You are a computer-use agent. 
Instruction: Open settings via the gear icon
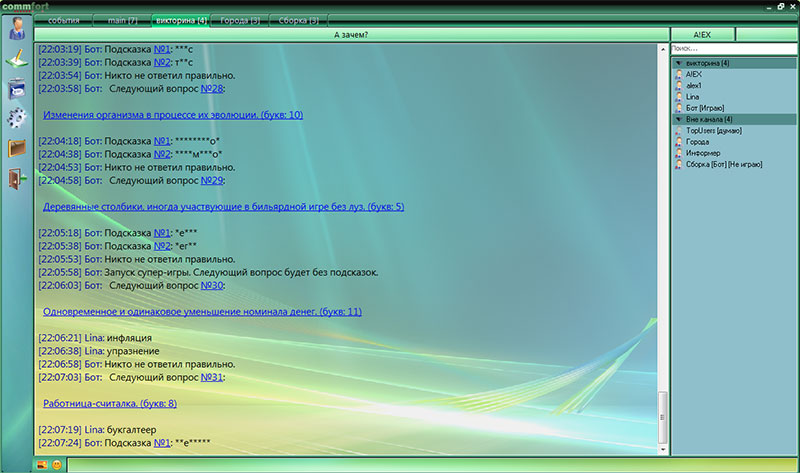click(17, 119)
